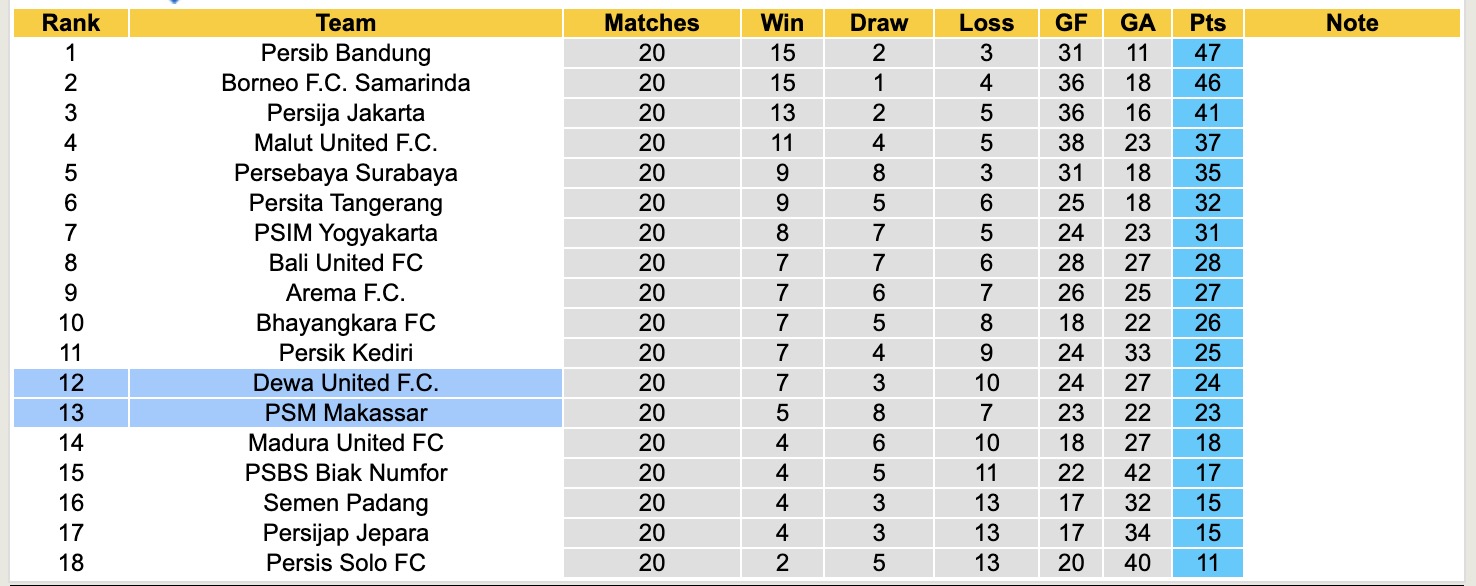1476x586 pixels.
Task: Select the Draw column header
Action: 879,23
